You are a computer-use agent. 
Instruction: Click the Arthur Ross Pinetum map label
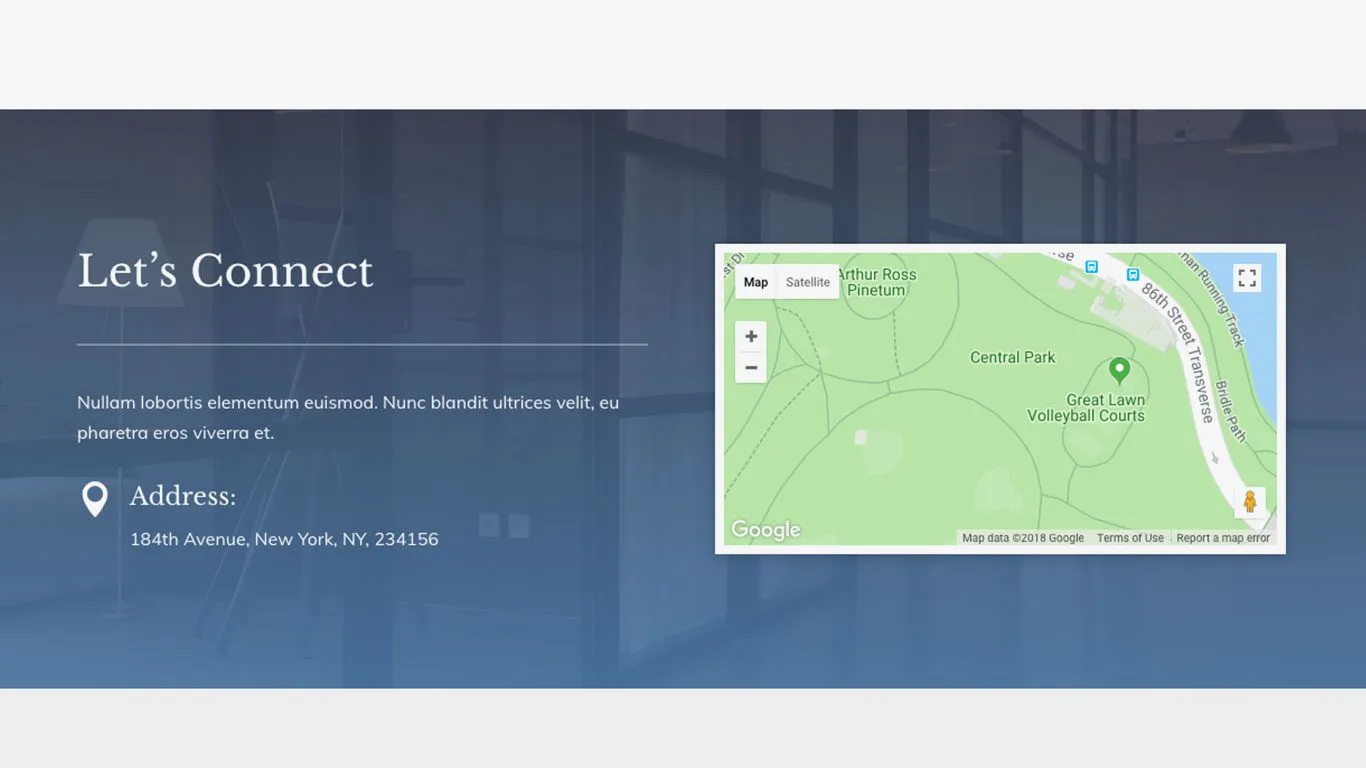[x=876, y=282]
